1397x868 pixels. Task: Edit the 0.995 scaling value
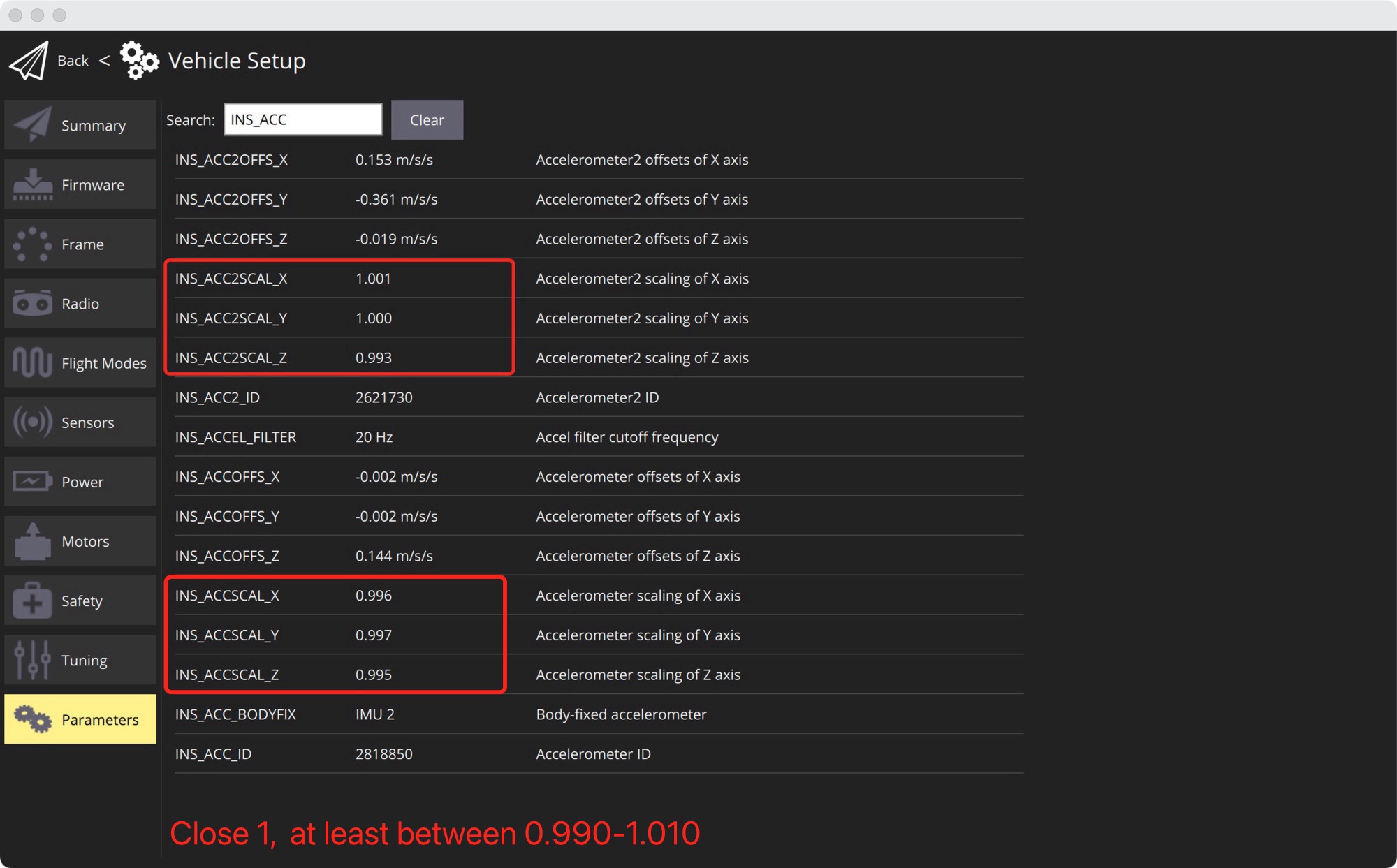click(x=374, y=675)
